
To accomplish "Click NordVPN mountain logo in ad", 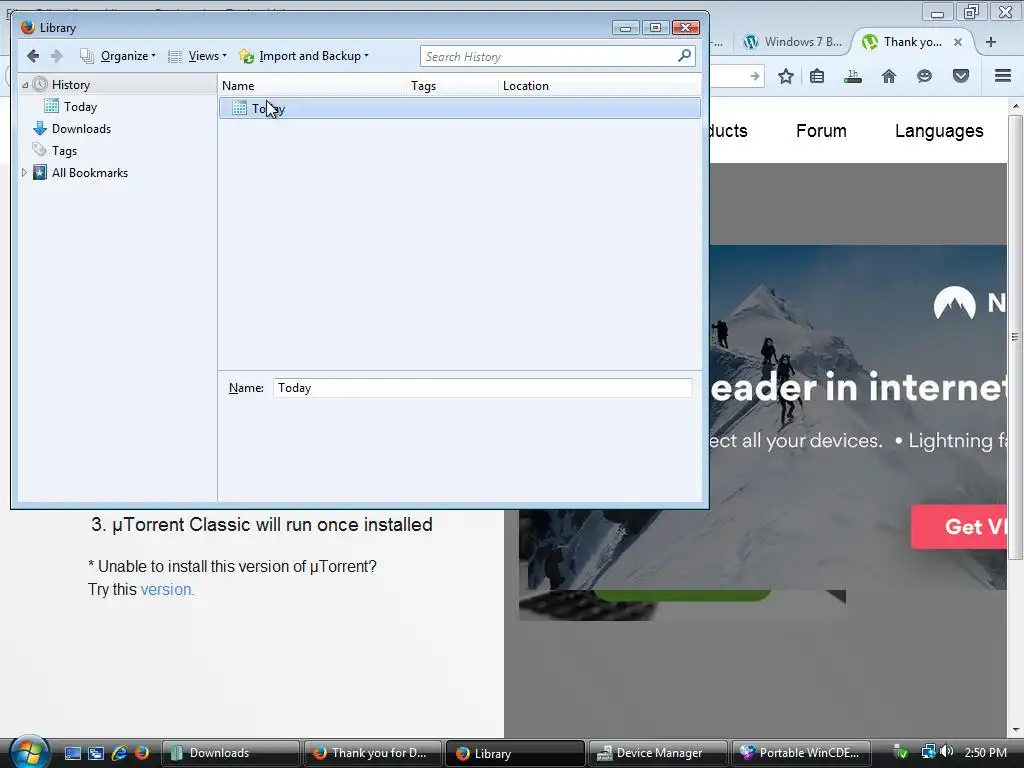I will click(x=954, y=302).
